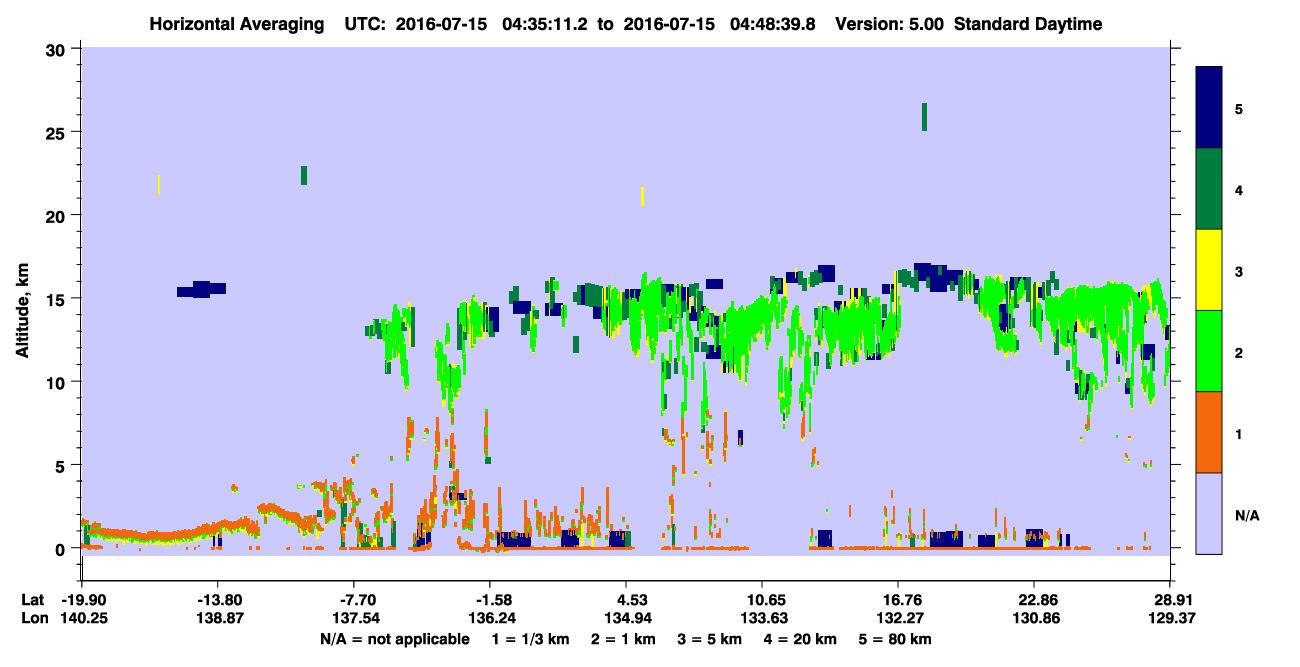1300x667 pixels.
Task: Click the longitude value 133.63
Action: (x=762, y=618)
